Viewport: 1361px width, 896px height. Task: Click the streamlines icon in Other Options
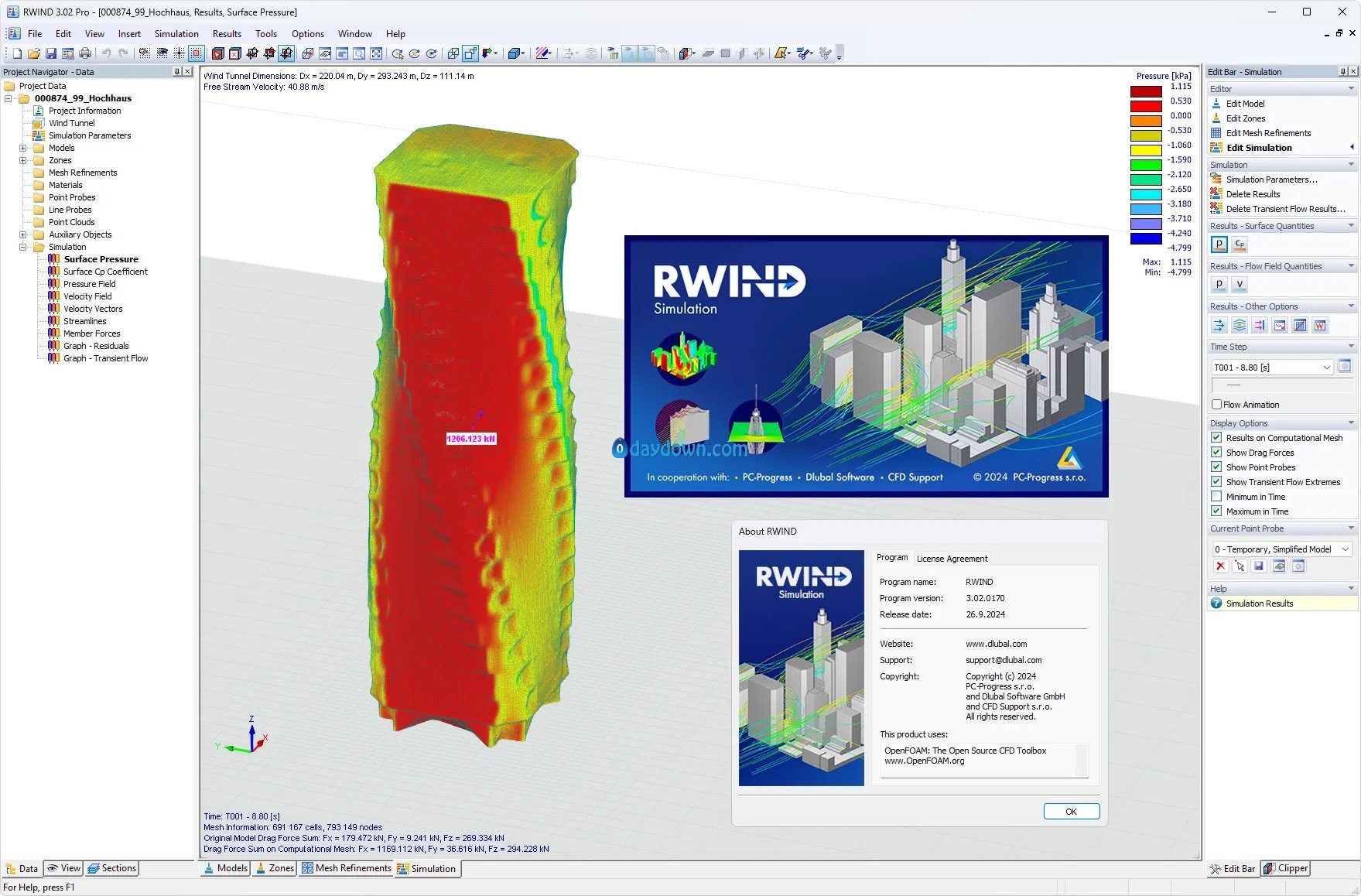click(1240, 325)
